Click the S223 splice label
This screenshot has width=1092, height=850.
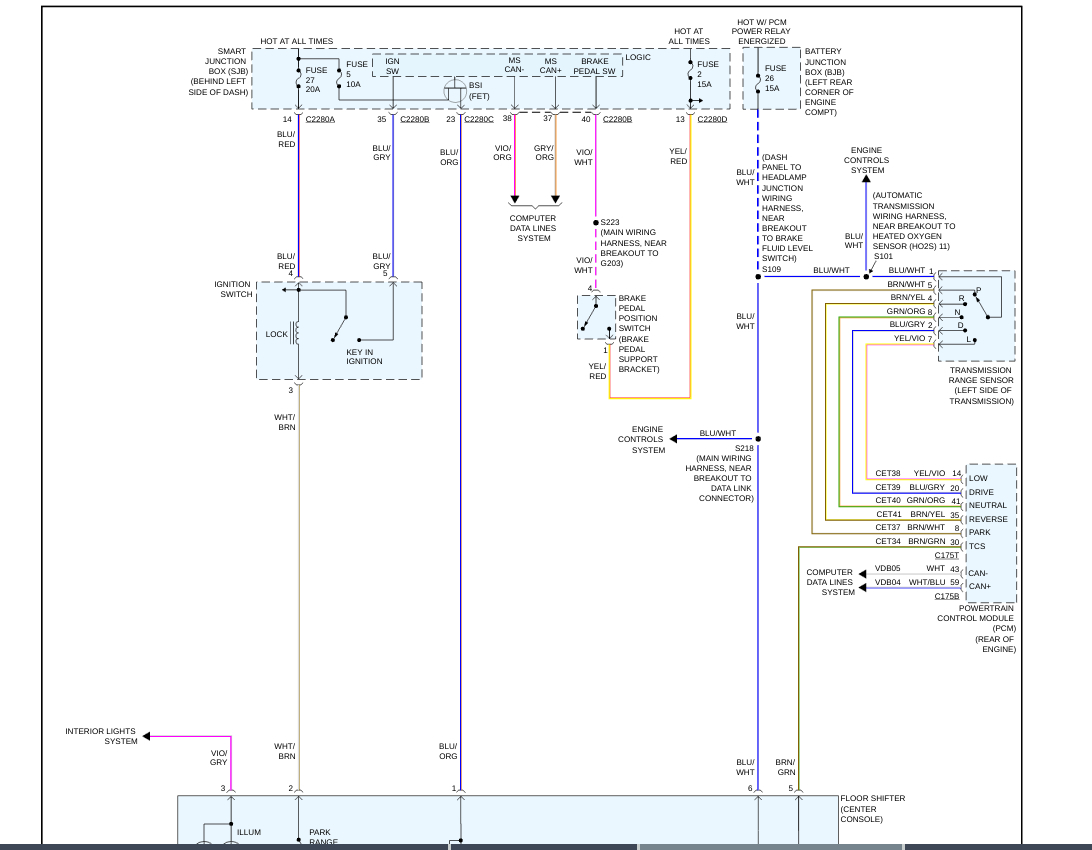pos(610,222)
